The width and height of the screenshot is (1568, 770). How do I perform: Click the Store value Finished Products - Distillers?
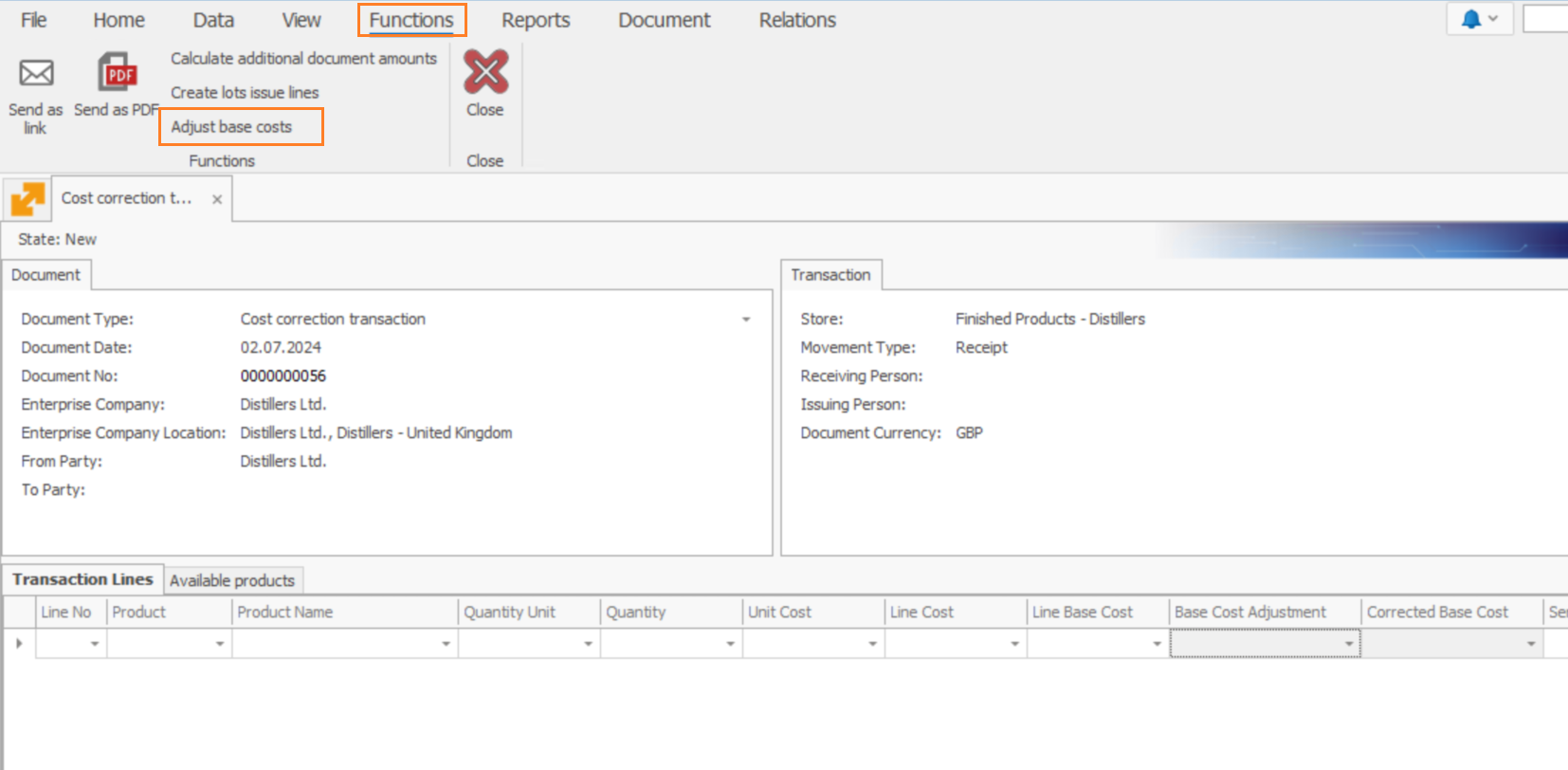point(1049,319)
